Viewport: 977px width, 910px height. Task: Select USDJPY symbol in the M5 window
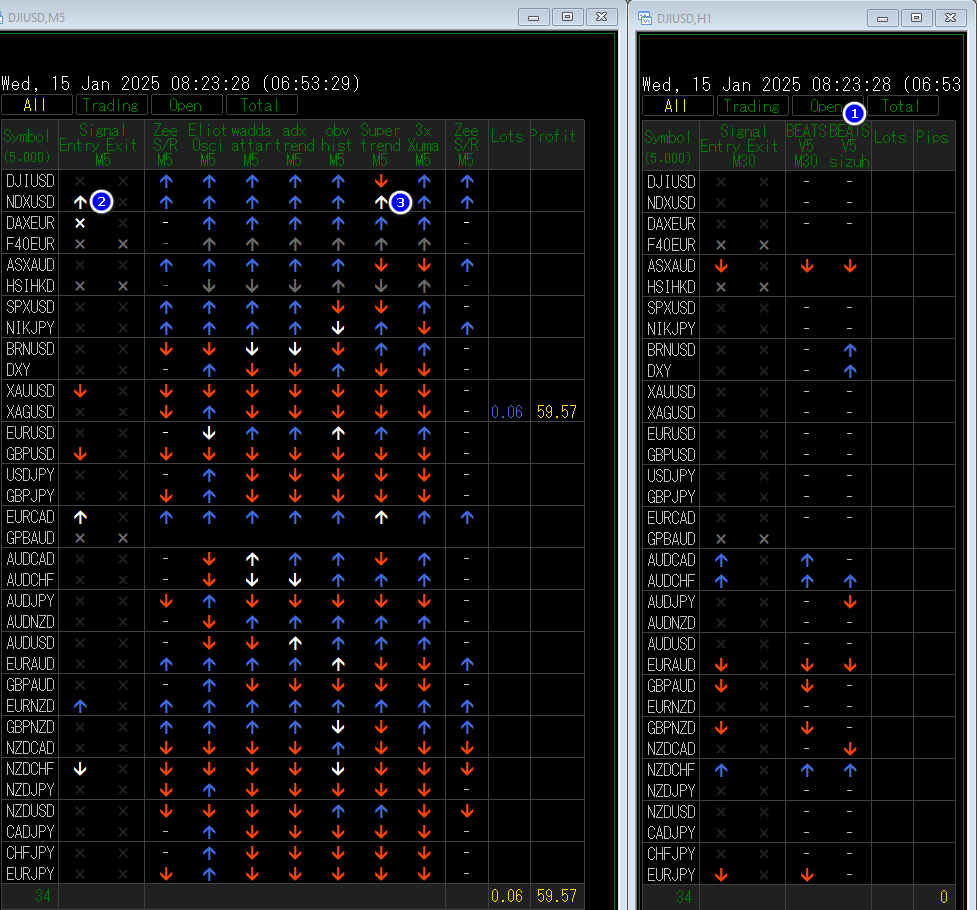tap(30, 475)
